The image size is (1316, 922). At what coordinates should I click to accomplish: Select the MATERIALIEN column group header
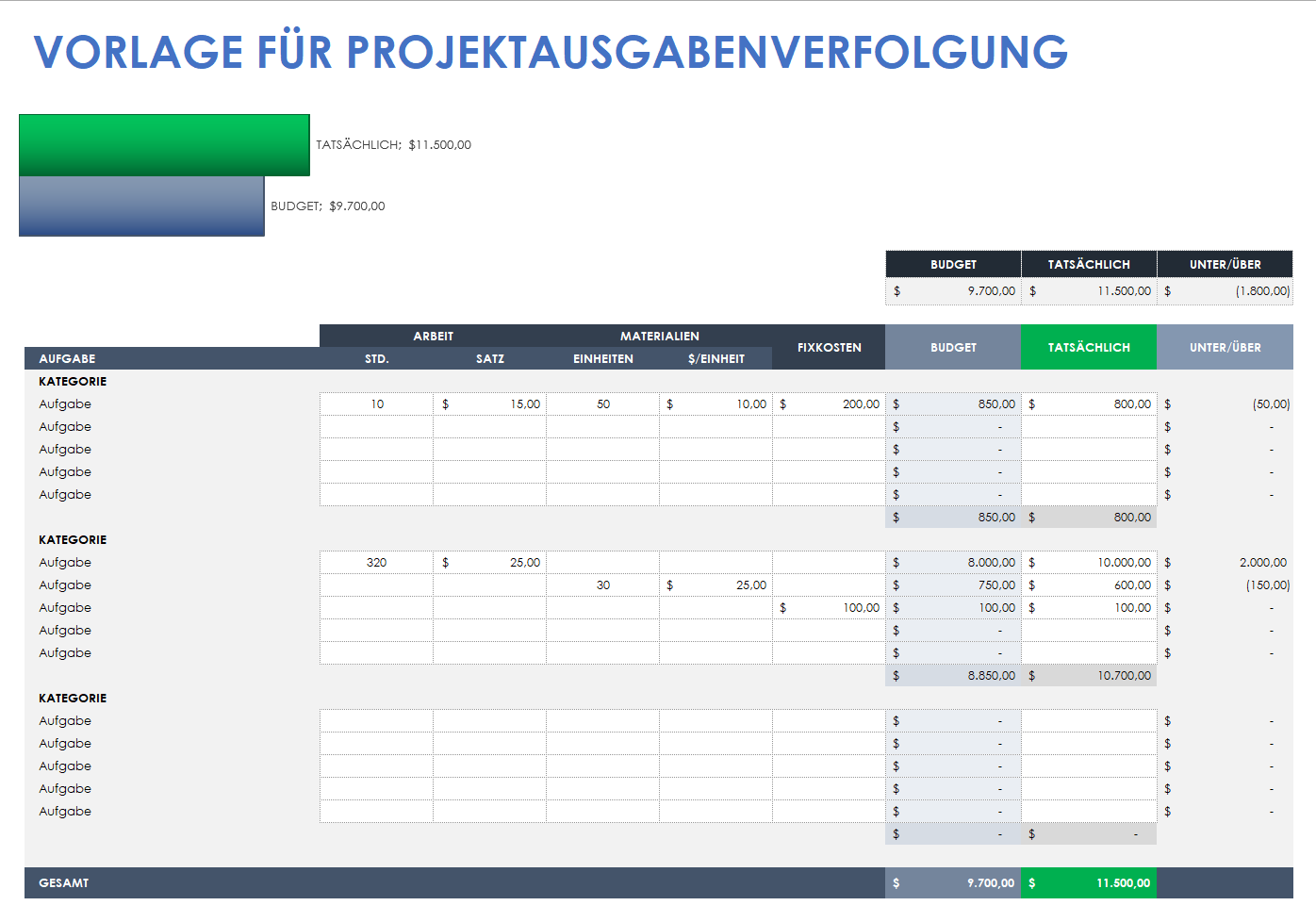[x=659, y=336]
